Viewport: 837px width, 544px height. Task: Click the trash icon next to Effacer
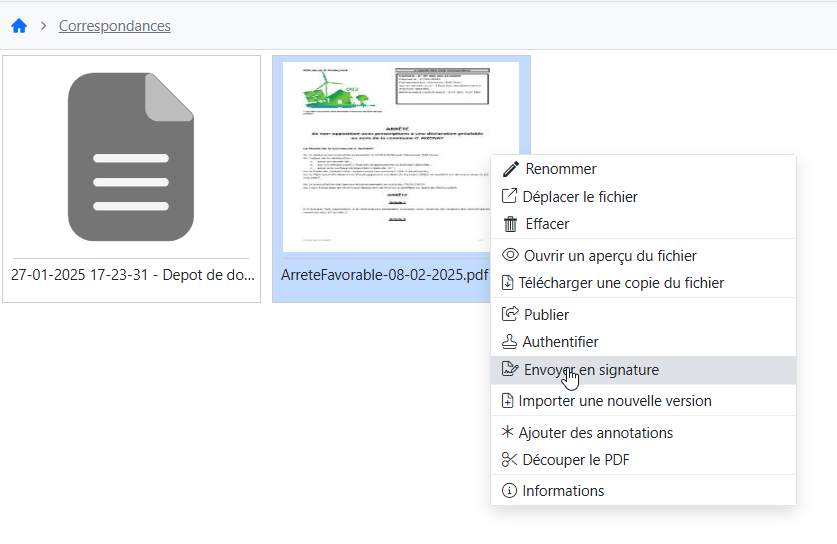click(x=510, y=224)
